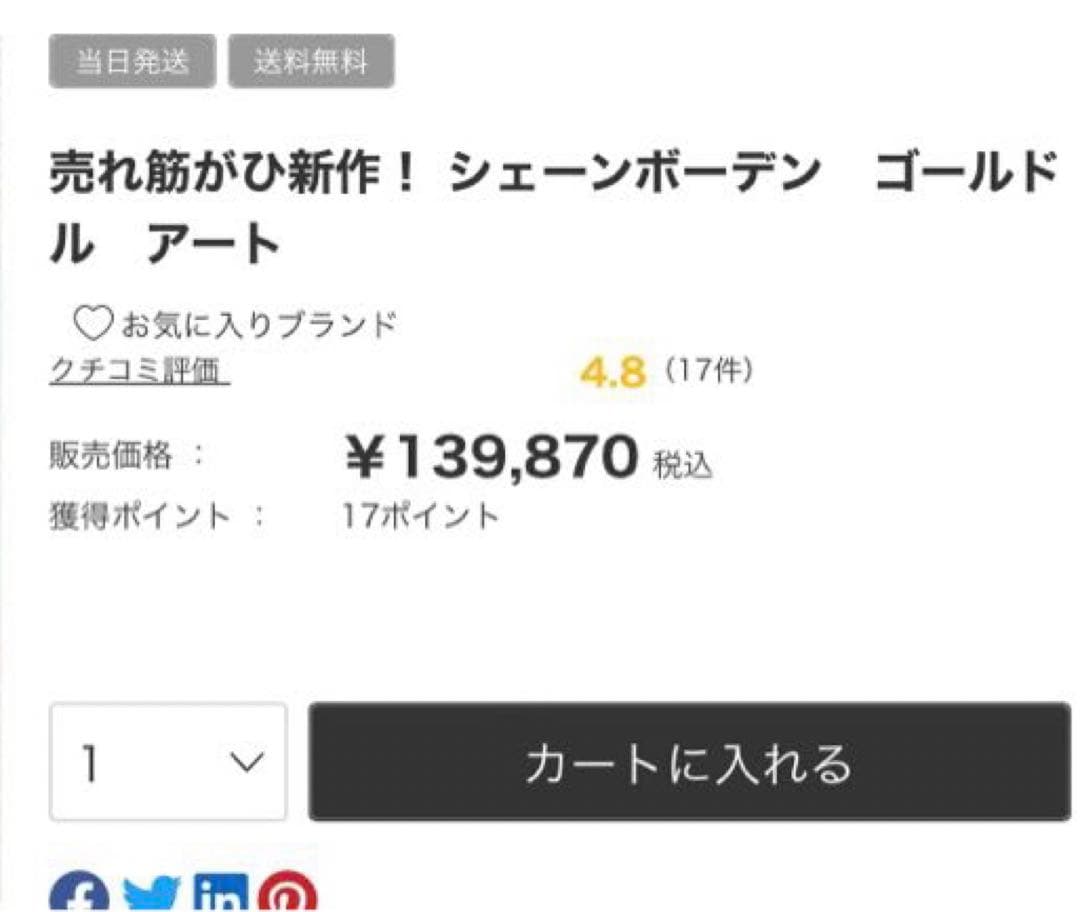Click the LinkedIn share icon
1080x912 pixels.
(x=220, y=893)
